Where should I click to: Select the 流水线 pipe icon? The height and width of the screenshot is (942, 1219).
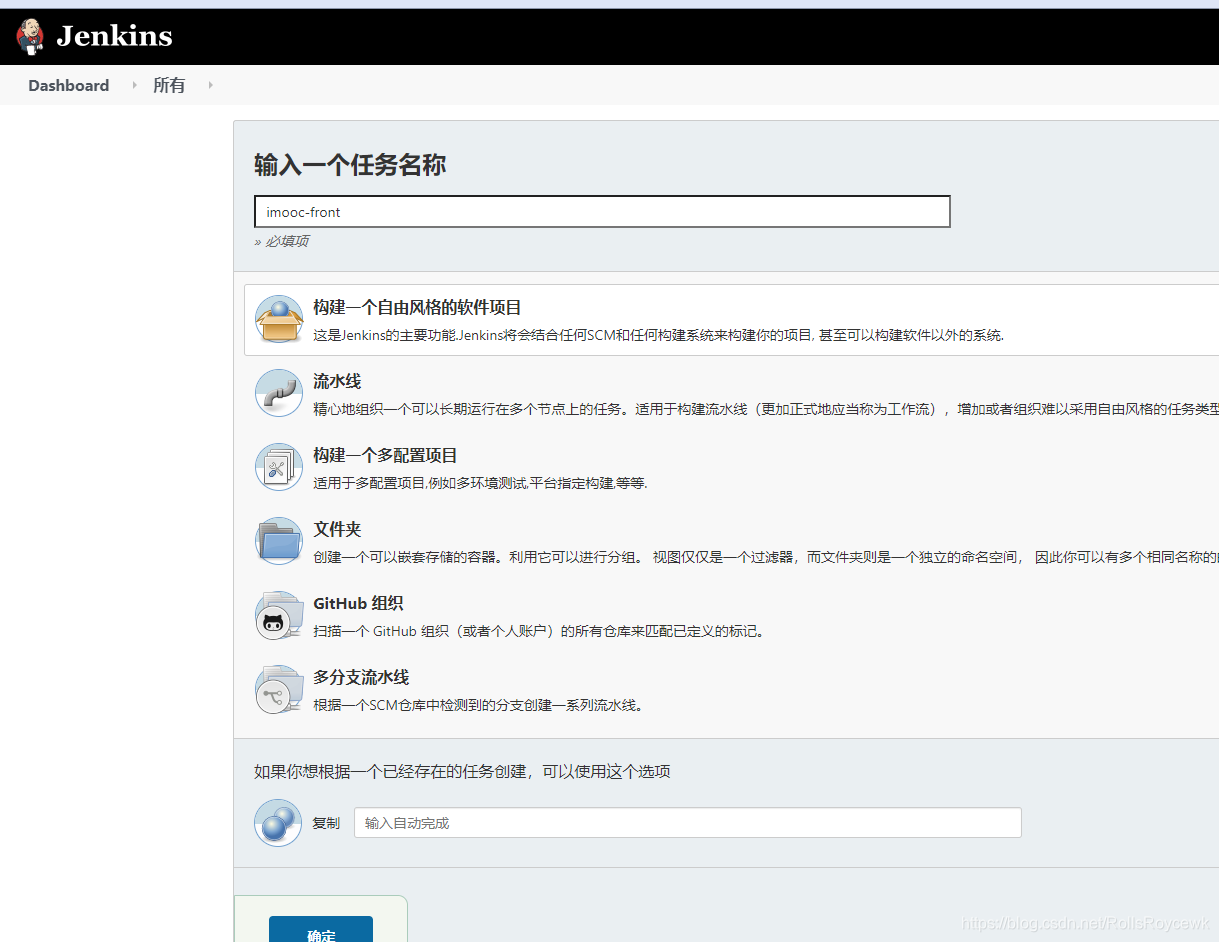coord(278,393)
